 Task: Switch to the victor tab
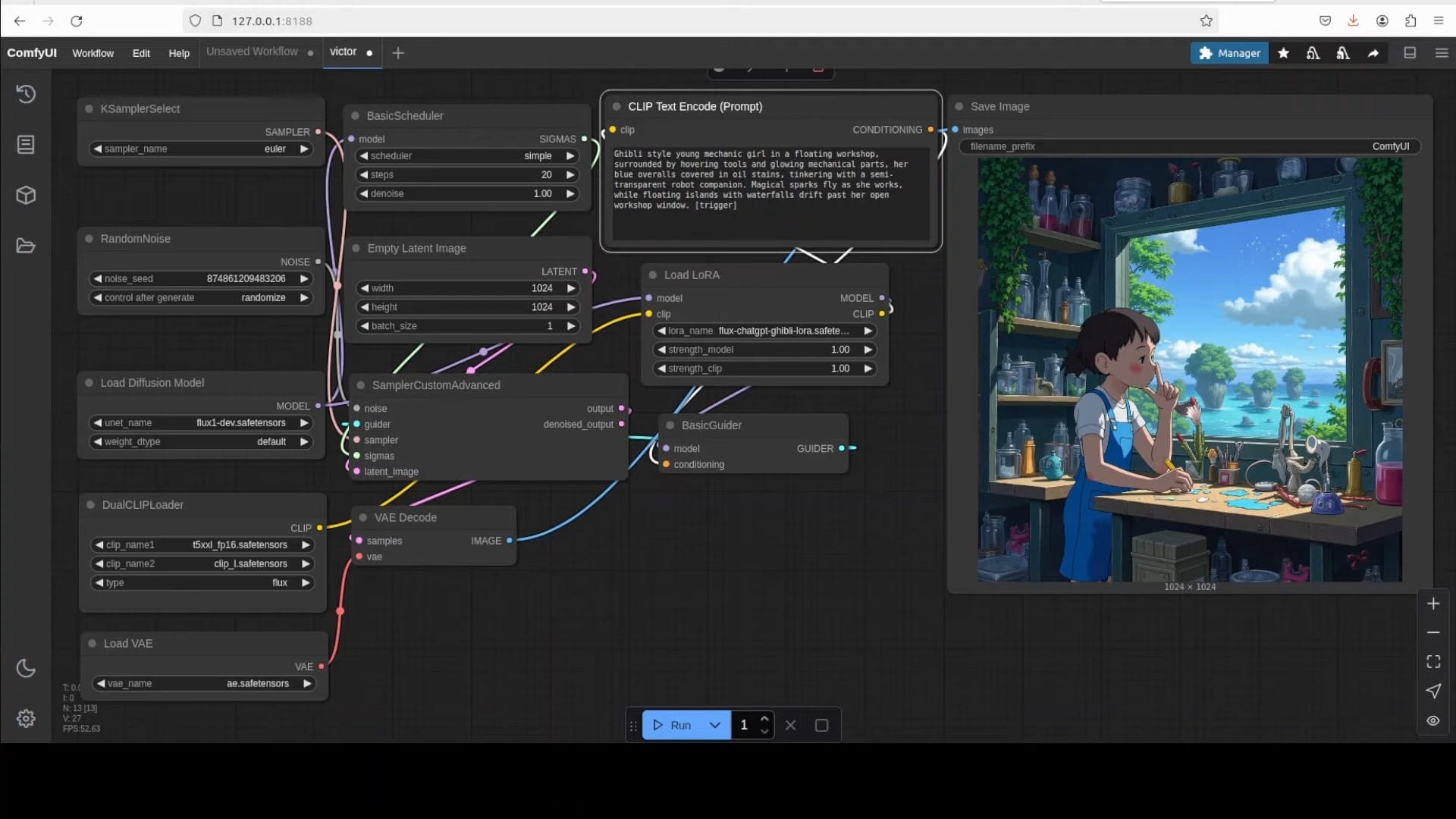(x=343, y=52)
